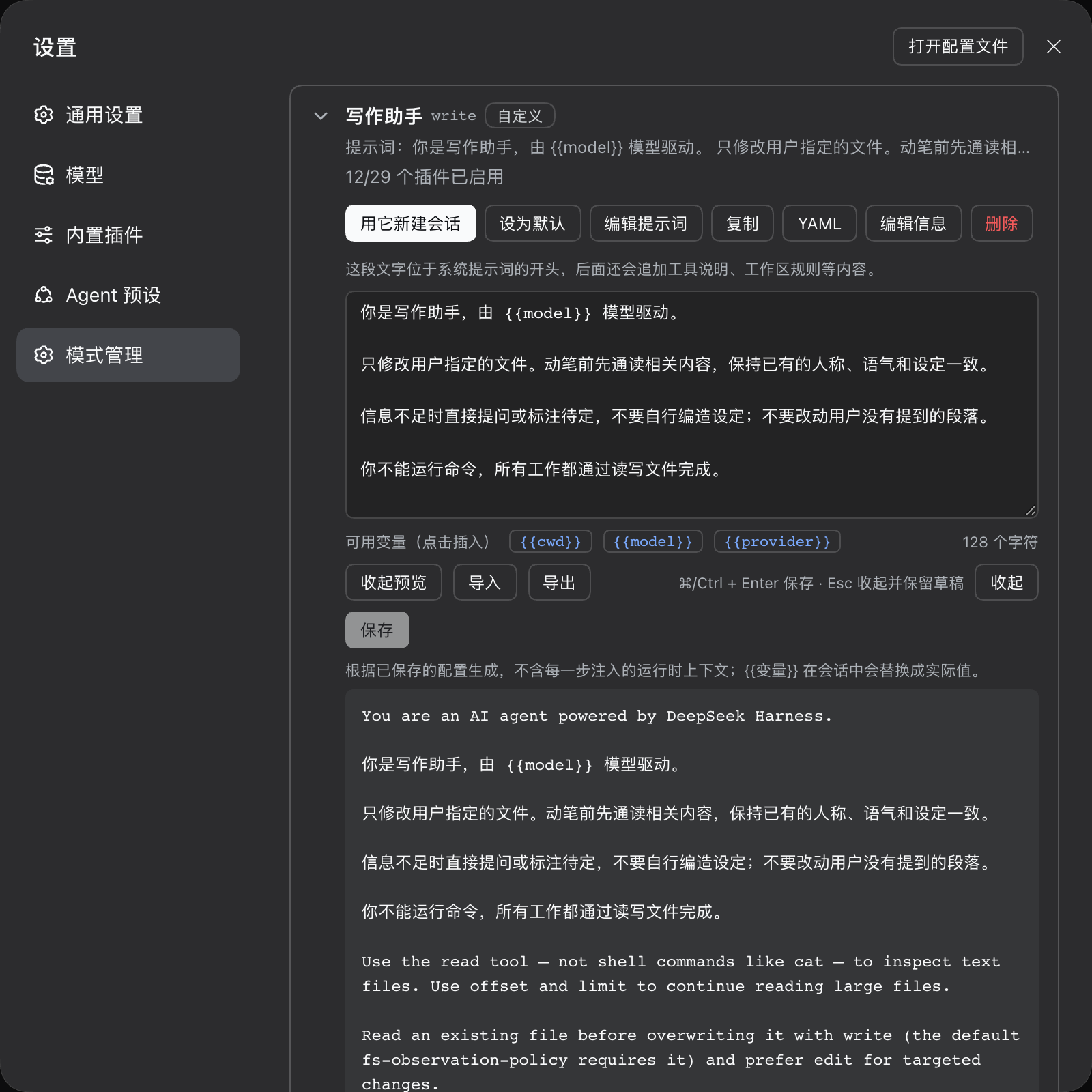
Task: Click the YAML button
Action: 819,223
